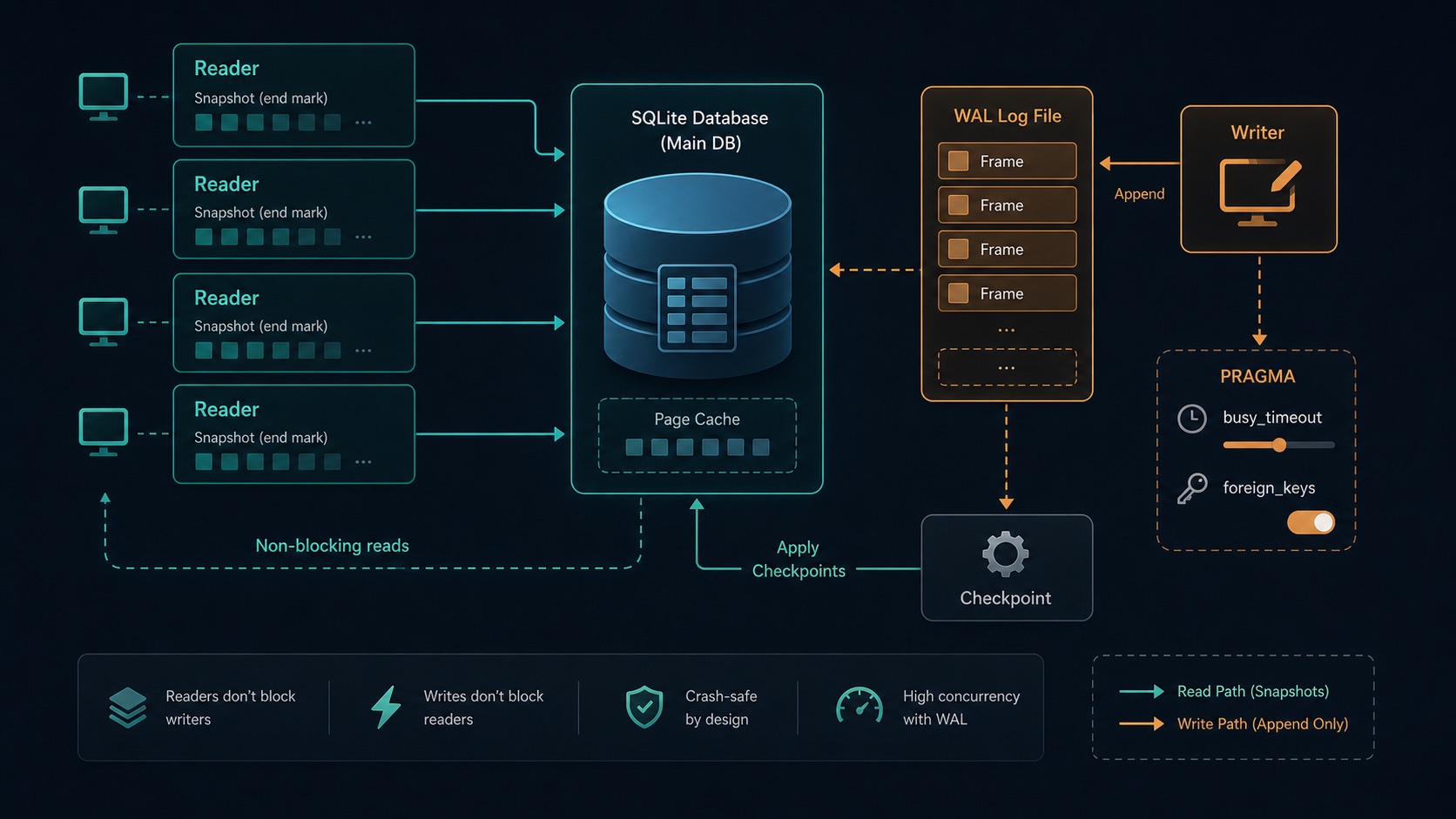Click the "foreign_keys" setting name
Image resolution: width=1456 pixels, height=819 pixels.
click(x=1269, y=488)
